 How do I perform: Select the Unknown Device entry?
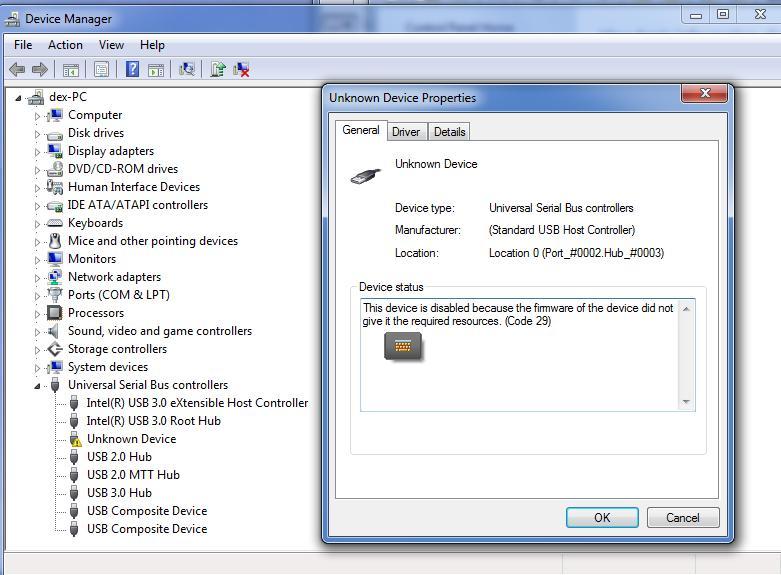tap(131, 439)
